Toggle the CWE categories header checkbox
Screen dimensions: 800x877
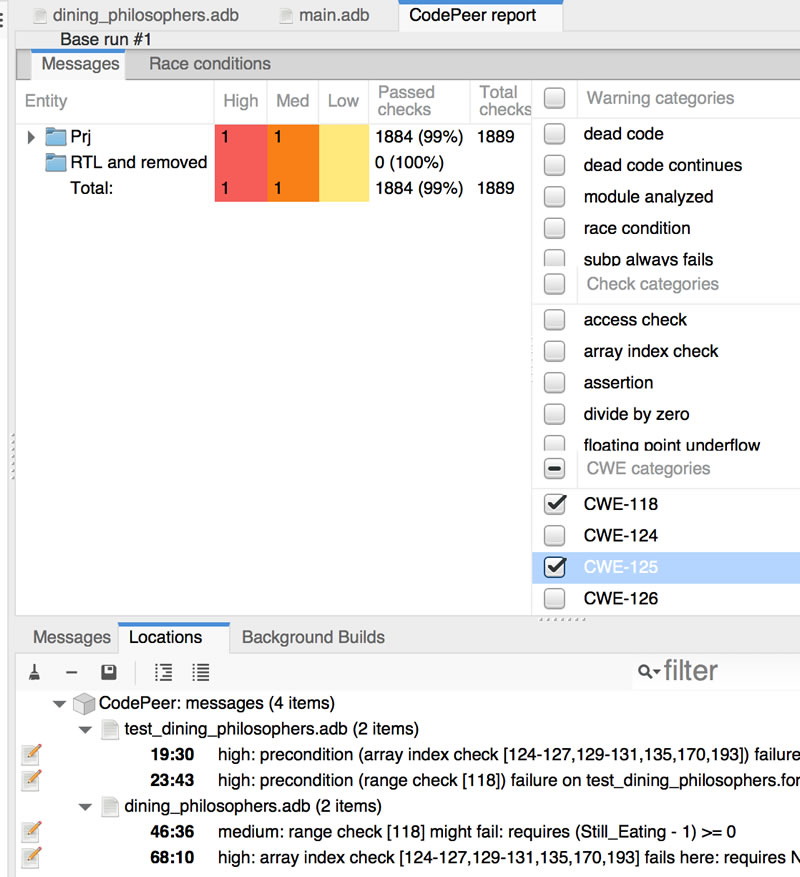point(554,468)
